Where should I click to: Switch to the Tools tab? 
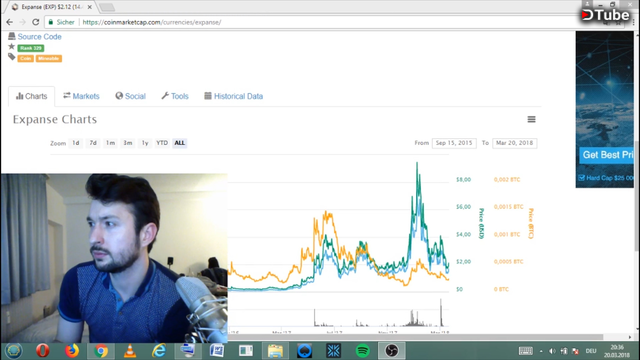[175, 96]
